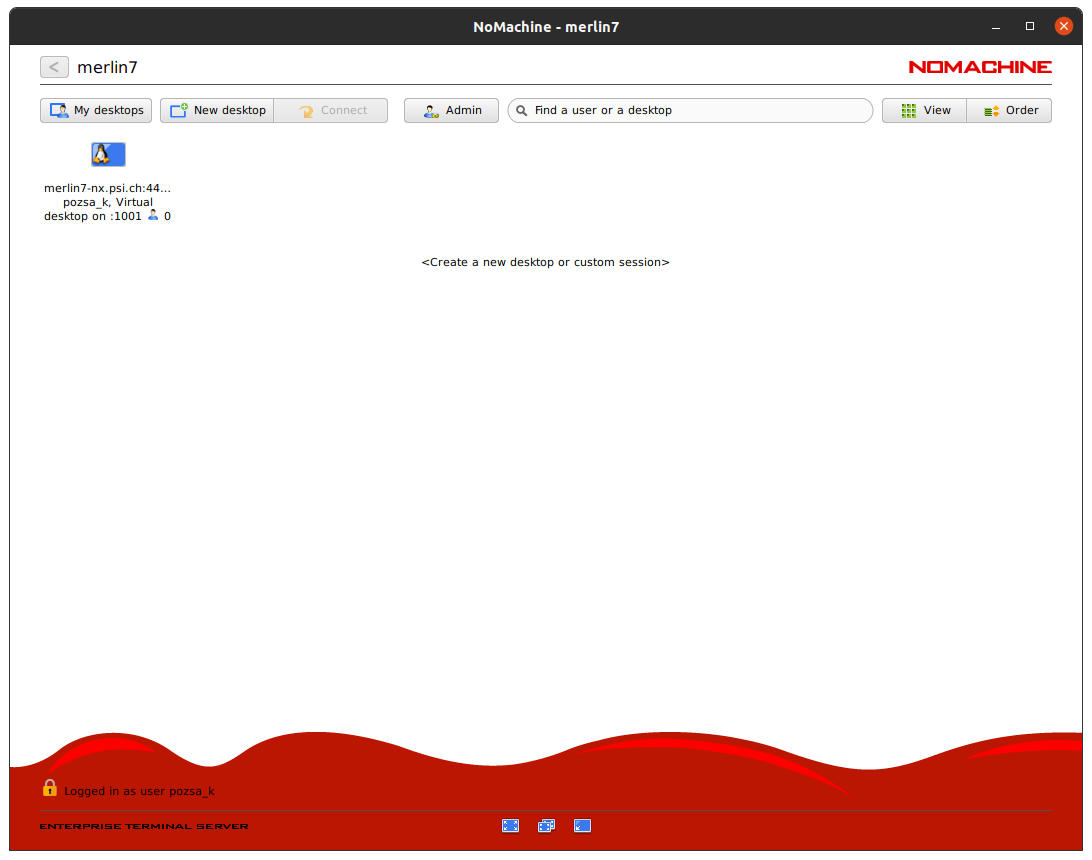
Task: Click the back arrow beside merlin7
Action: [x=54, y=67]
